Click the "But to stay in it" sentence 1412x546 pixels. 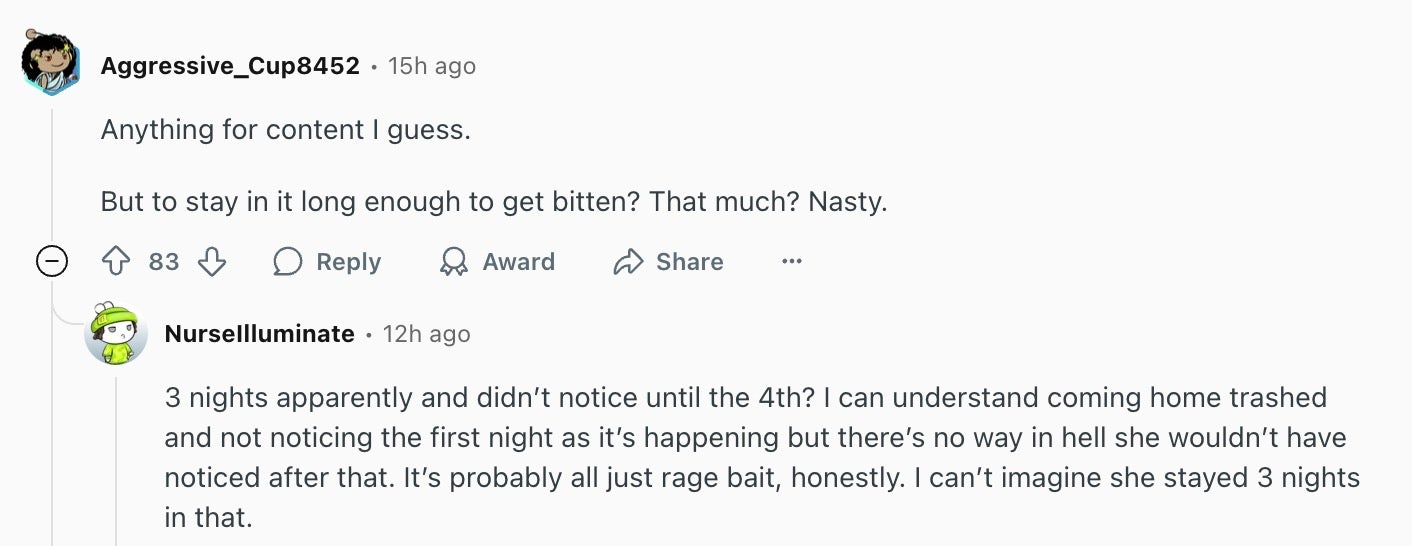point(494,202)
